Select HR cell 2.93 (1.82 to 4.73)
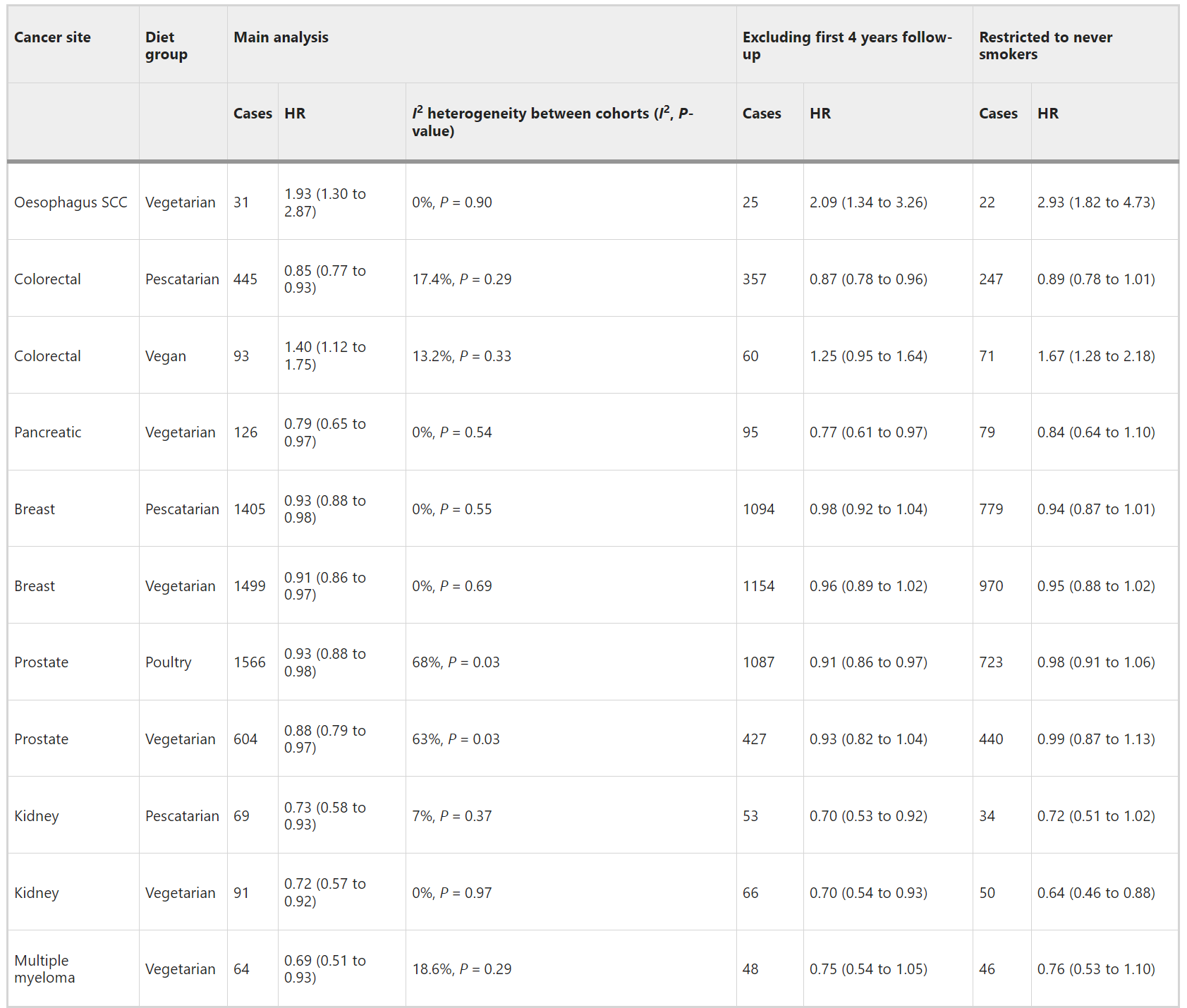The height and width of the screenshot is (1008, 1187). coord(1095,202)
